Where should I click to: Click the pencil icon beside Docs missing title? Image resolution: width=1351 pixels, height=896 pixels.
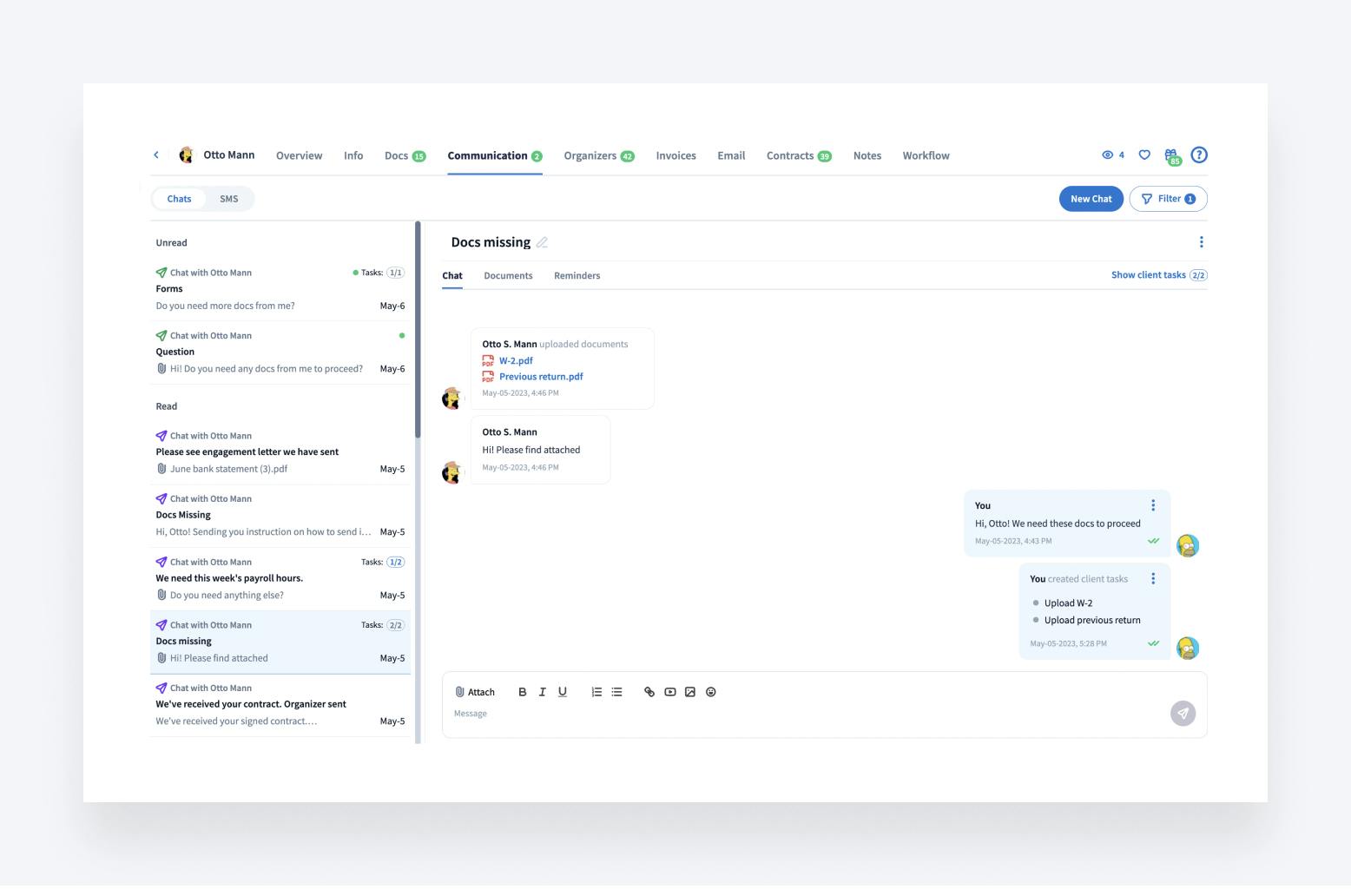coord(542,243)
